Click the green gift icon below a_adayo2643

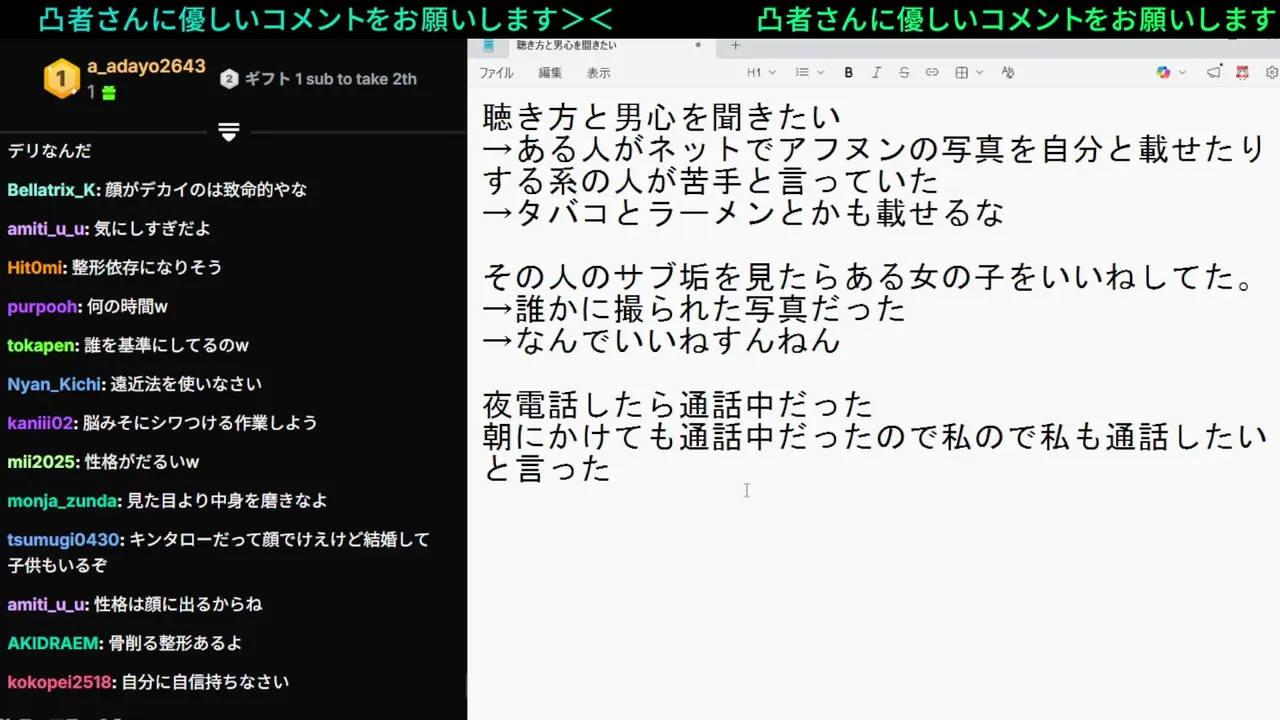[108, 92]
